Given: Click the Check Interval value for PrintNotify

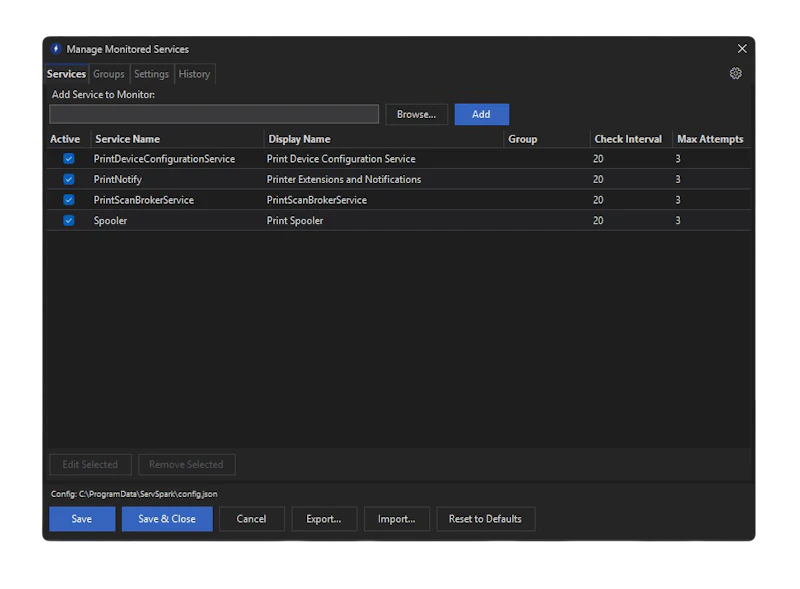Looking at the screenshot, I should [x=598, y=179].
